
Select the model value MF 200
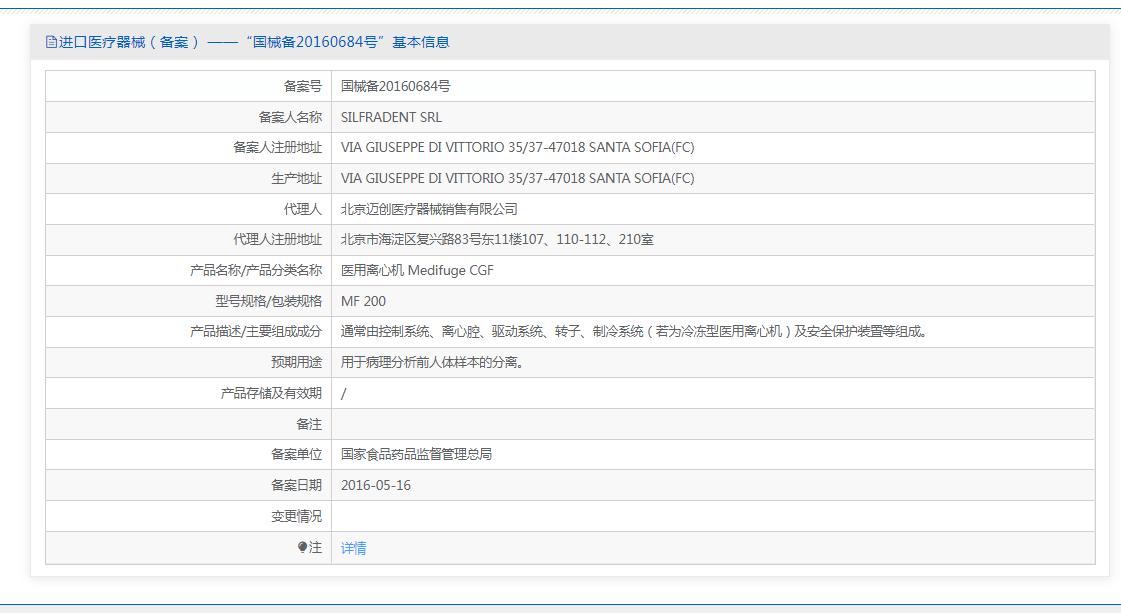(x=363, y=301)
